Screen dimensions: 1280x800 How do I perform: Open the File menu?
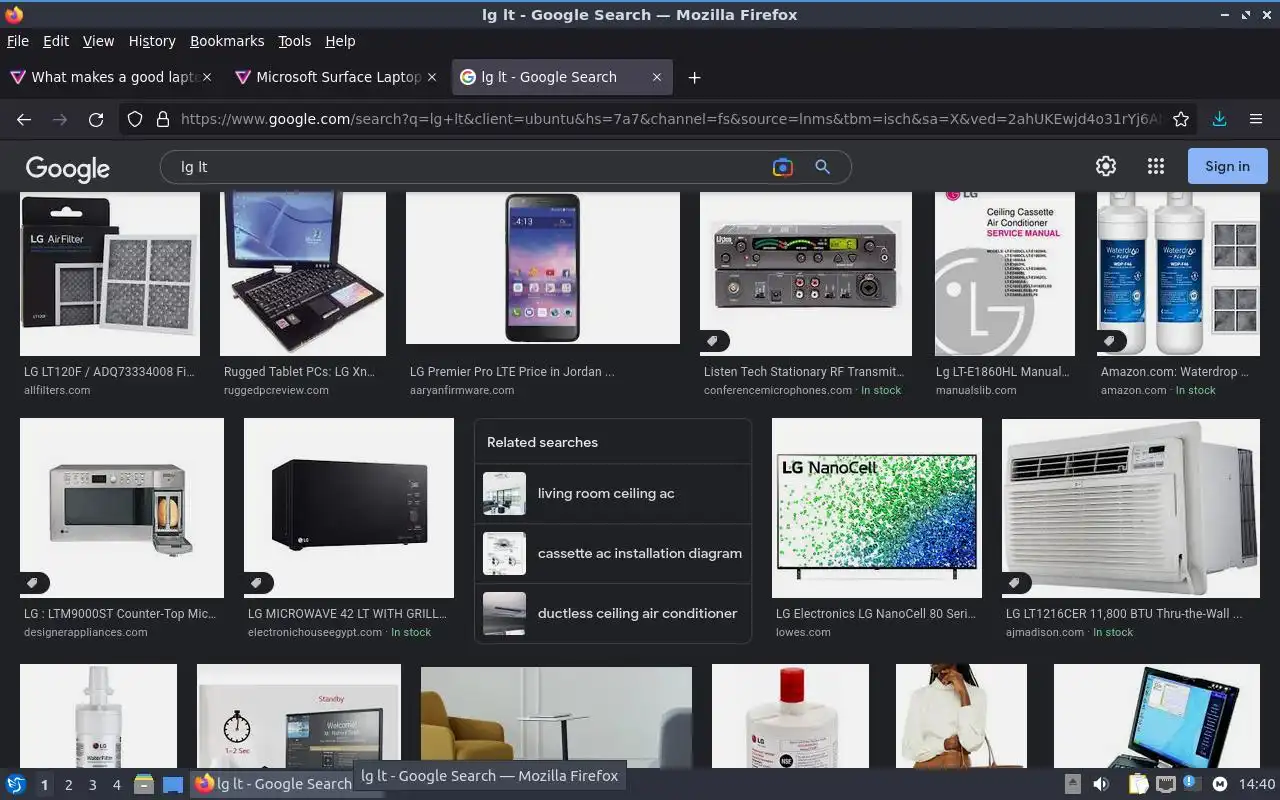click(x=18, y=41)
